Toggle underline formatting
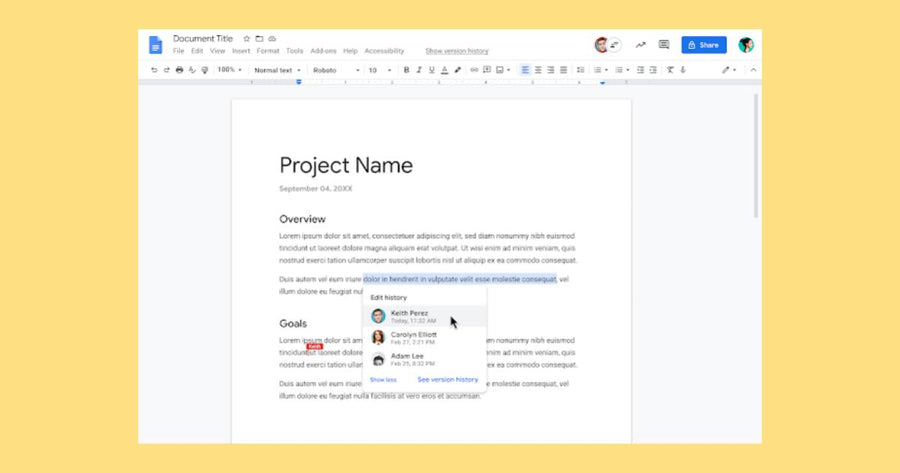This screenshot has width=900, height=473. coord(432,70)
